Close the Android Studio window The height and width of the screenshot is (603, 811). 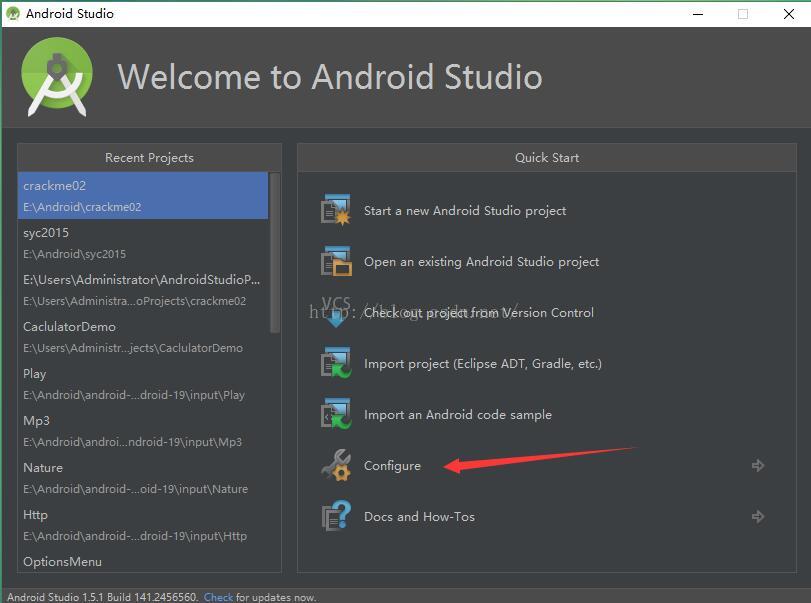(x=788, y=14)
